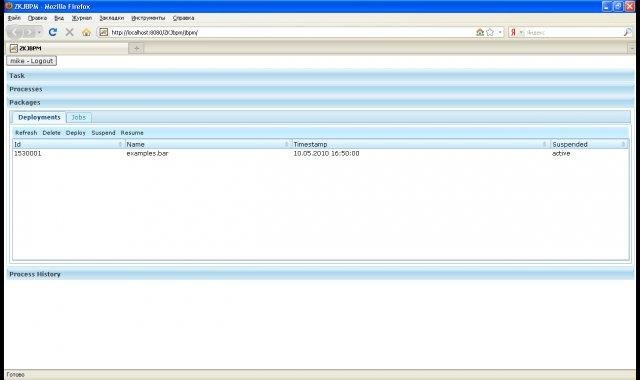Expand the Task panel header

pos(320,76)
